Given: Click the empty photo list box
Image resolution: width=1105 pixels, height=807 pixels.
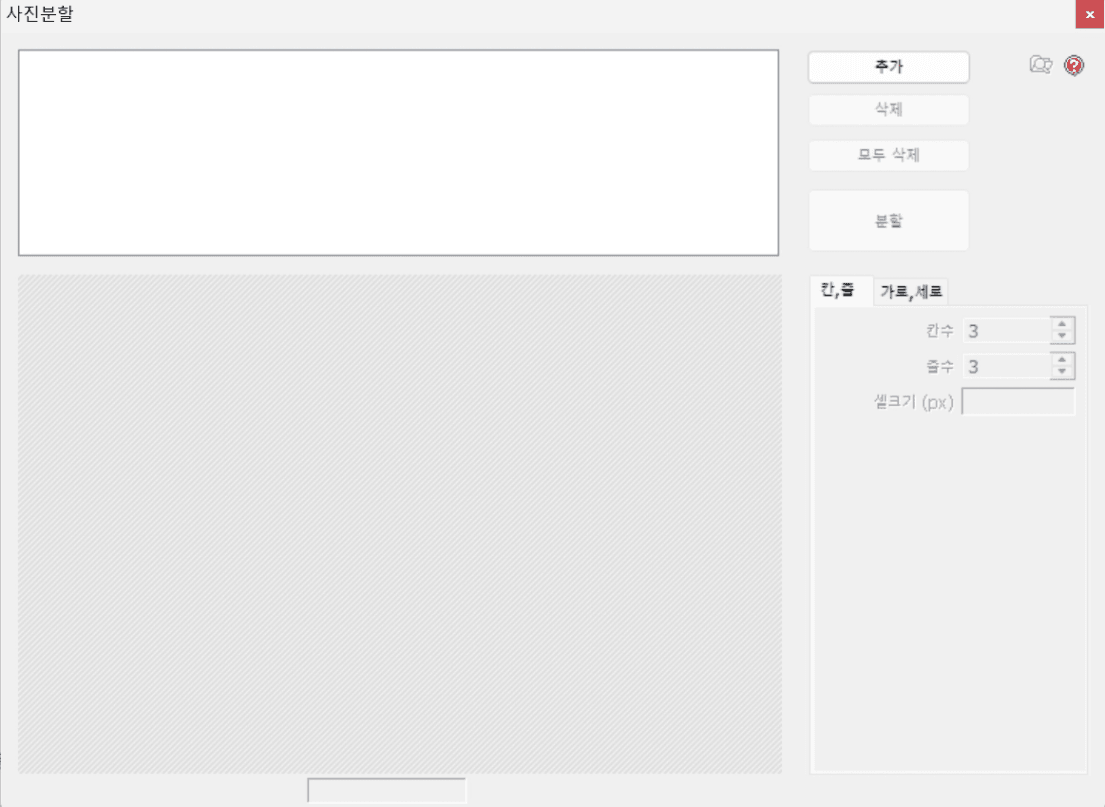Looking at the screenshot, I should pos(398,152).
